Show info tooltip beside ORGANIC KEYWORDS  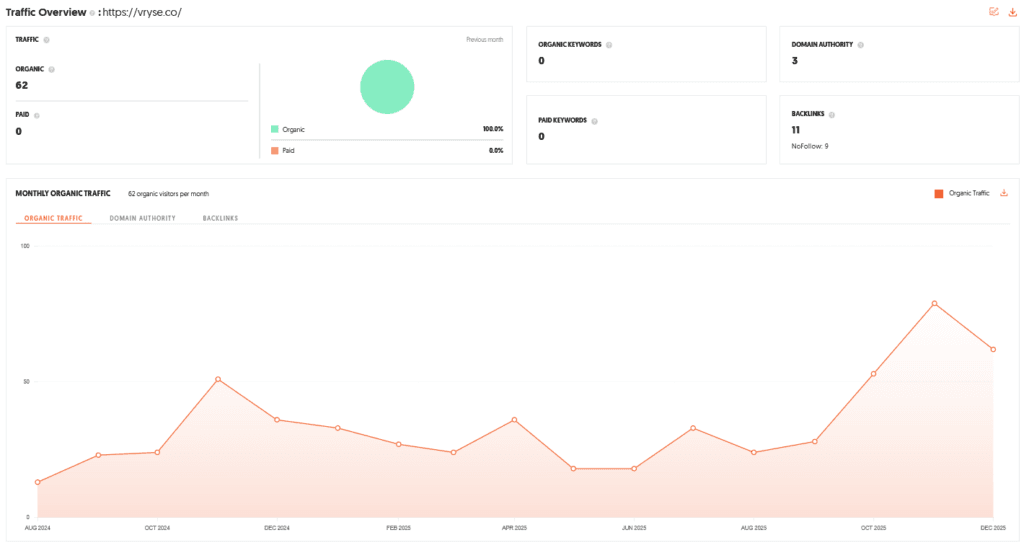click(609, 45)
